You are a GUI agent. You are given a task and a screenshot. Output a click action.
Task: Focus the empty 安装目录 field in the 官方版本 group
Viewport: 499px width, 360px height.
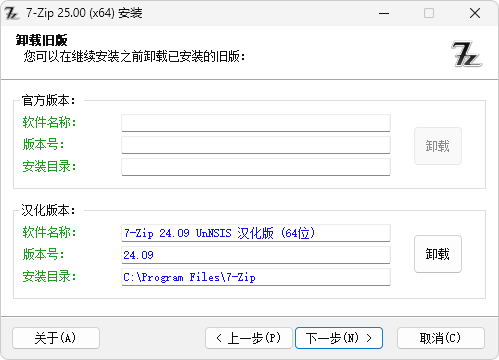256,167
